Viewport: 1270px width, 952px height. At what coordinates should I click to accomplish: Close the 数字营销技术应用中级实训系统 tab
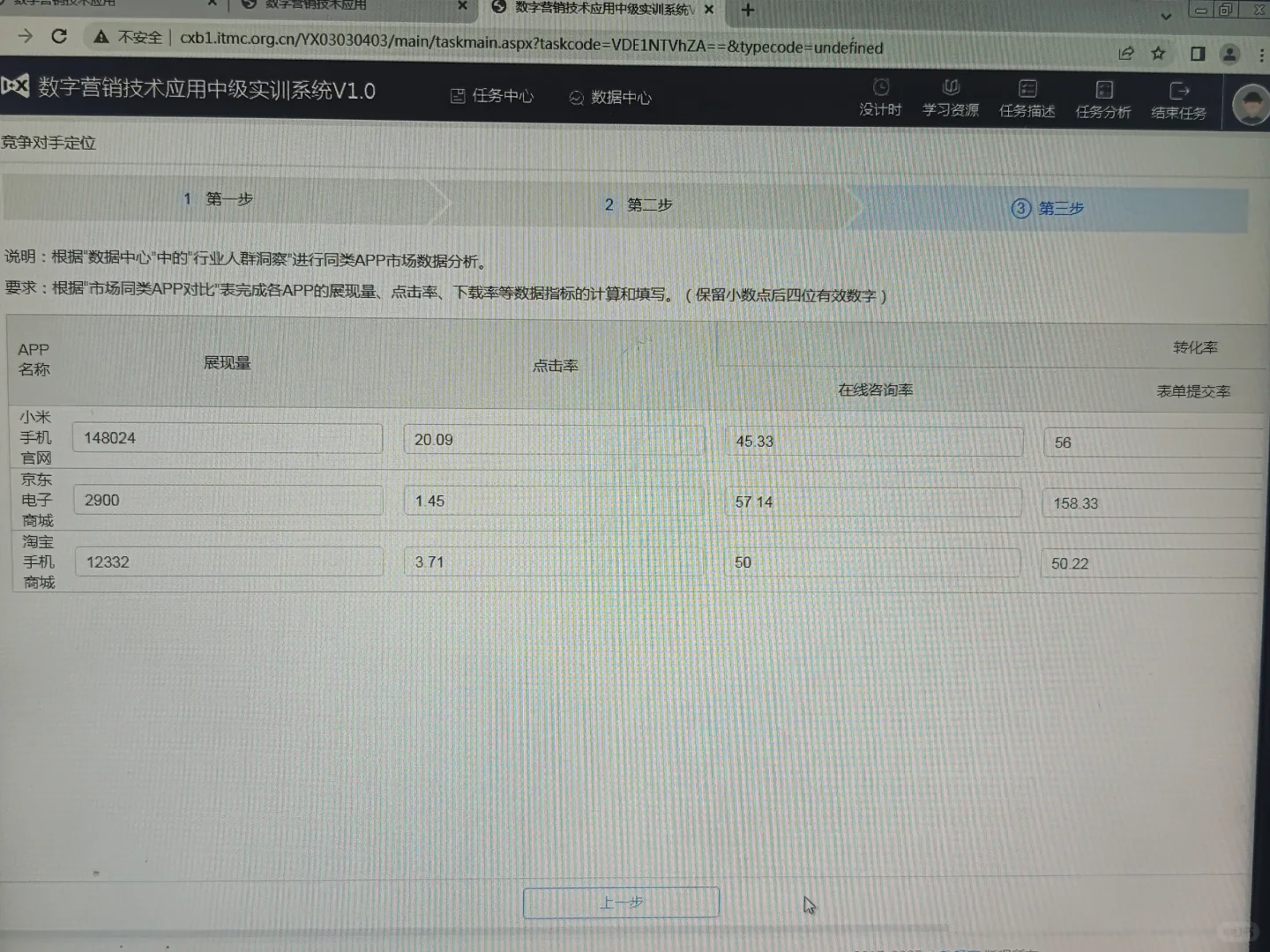point(709,10)
